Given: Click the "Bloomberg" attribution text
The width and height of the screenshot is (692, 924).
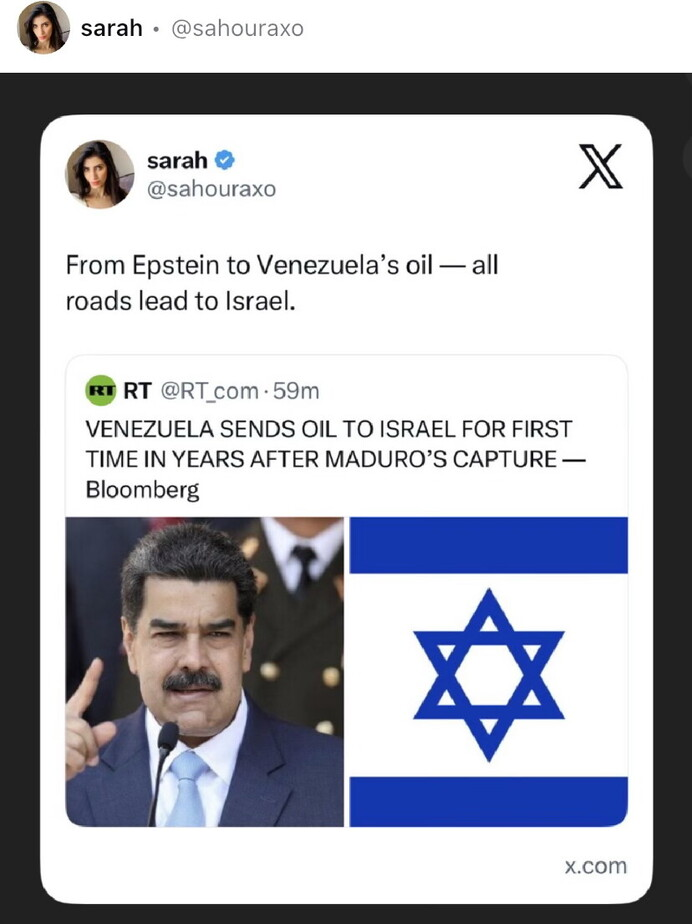Looking at the screenshot, I should pyautogui.click(x=142, y=490).
